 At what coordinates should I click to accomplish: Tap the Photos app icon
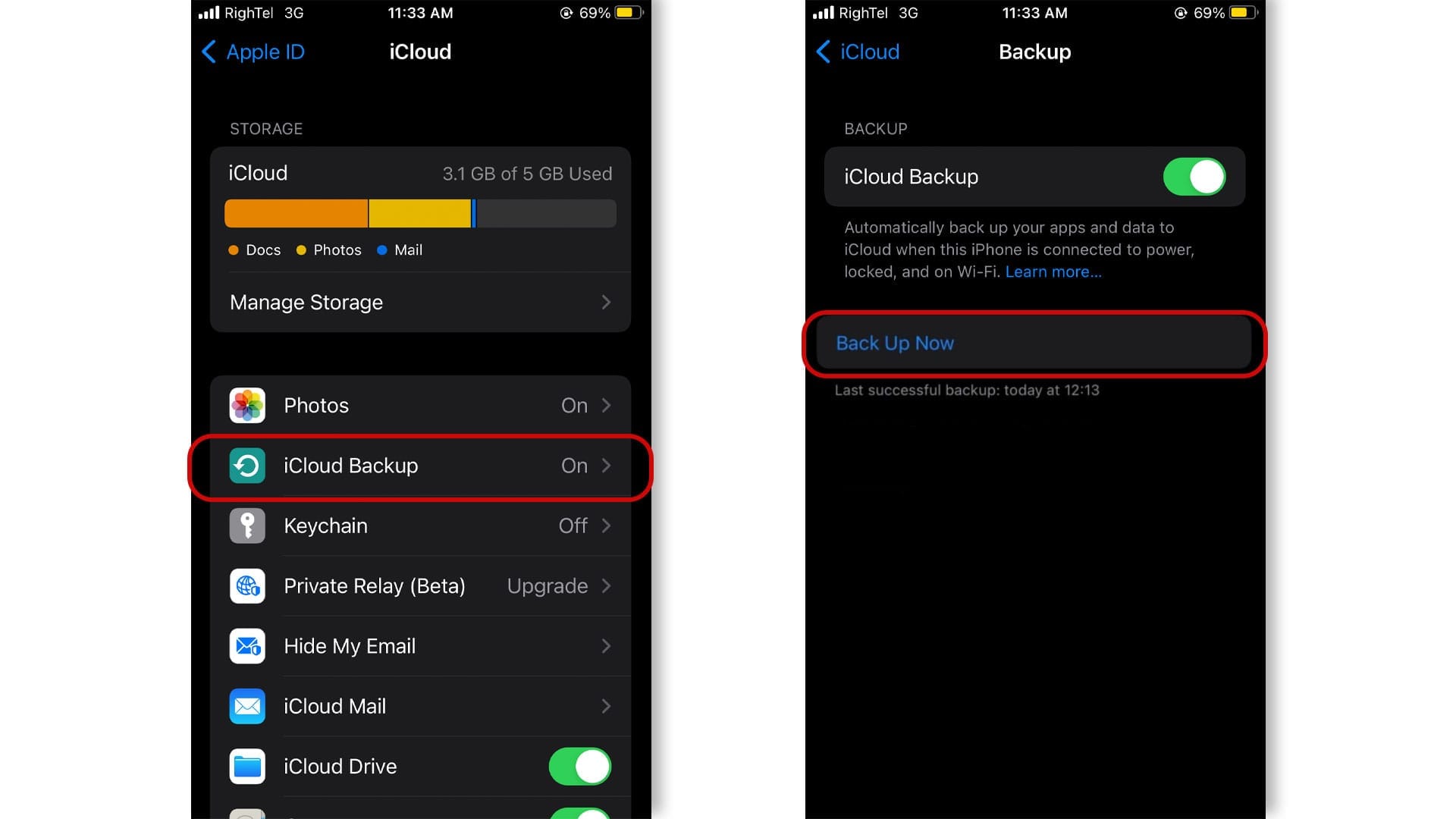point(247,405)
